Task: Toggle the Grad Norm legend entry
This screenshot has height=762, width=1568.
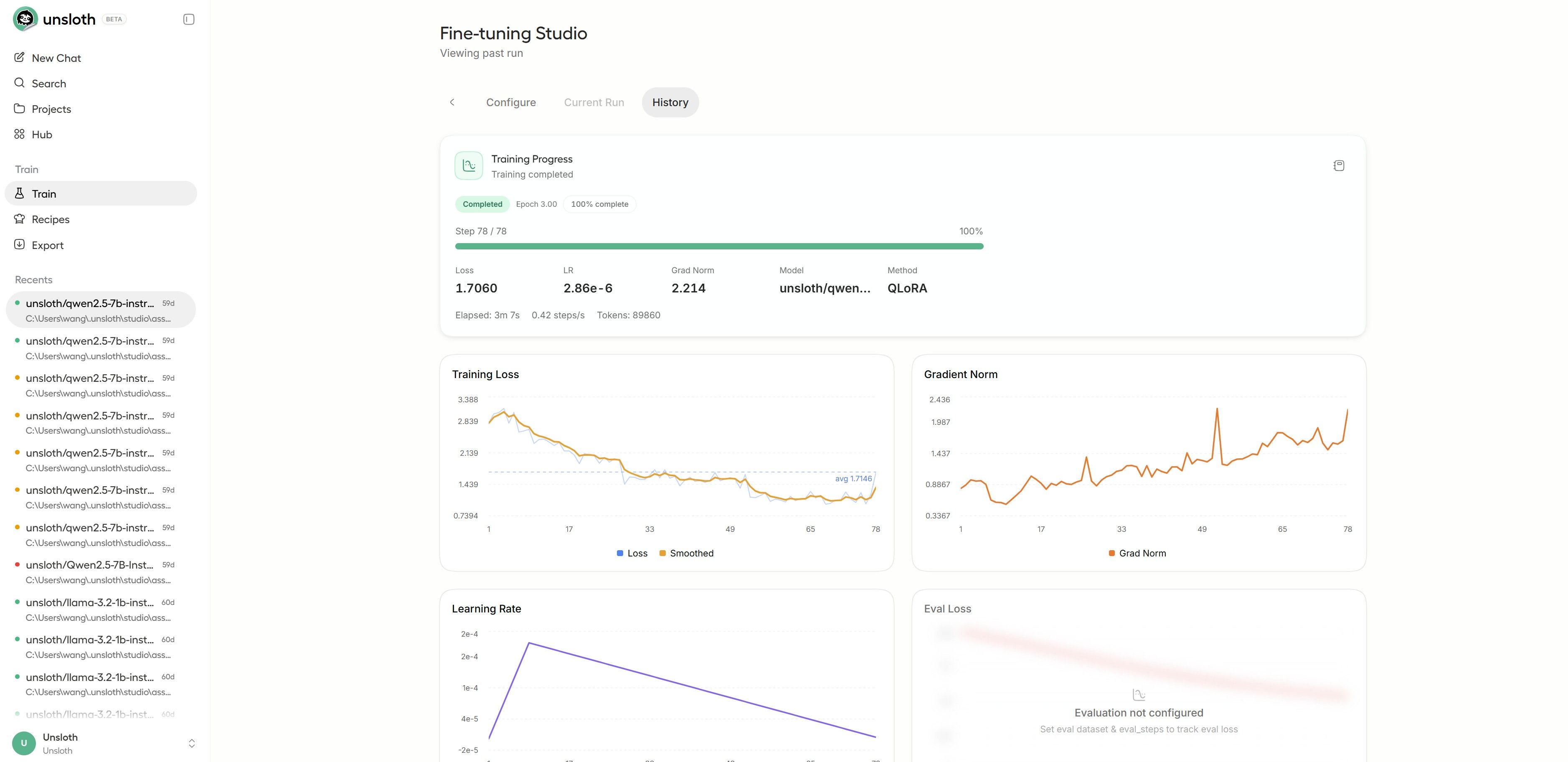Action: click(x=1137, y=553)
